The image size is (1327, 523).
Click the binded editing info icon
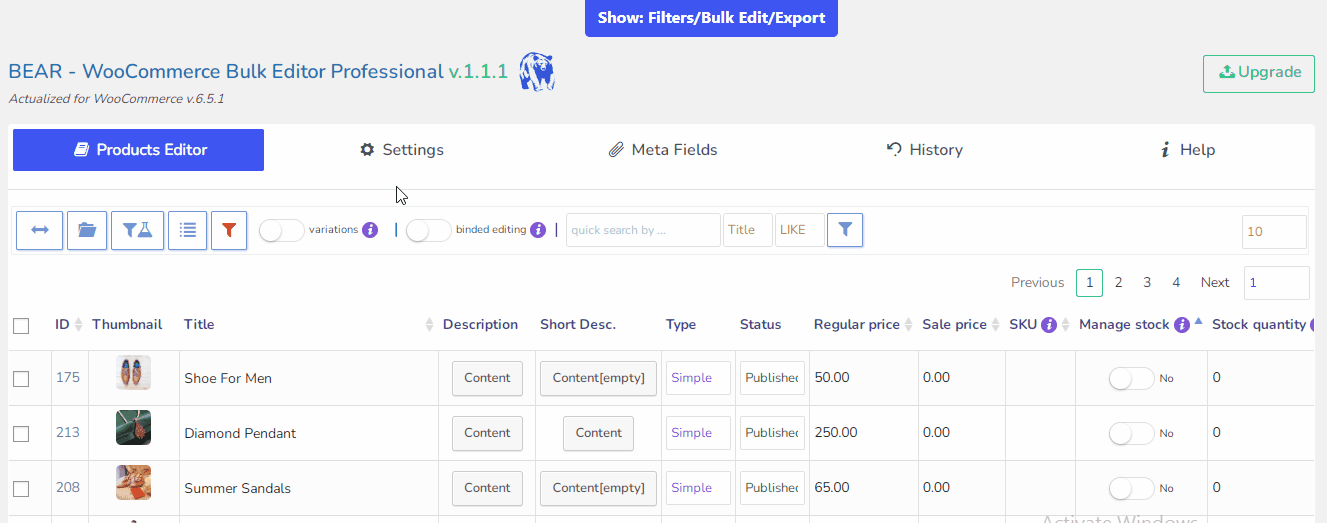(538, 230)
